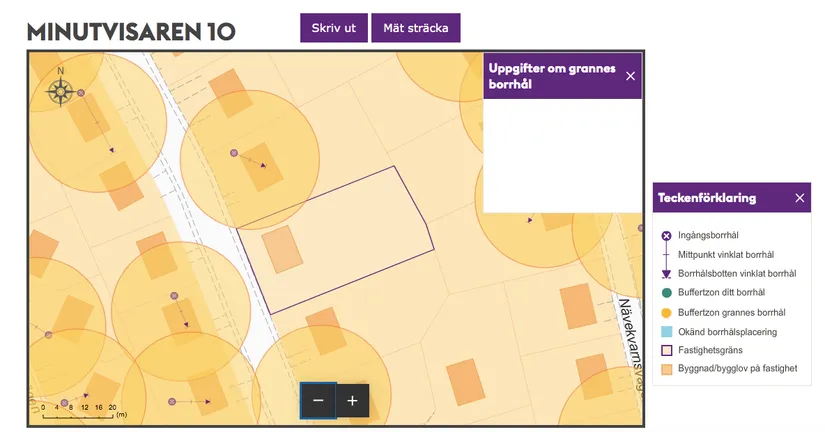
Task: Click the Mät sträcka button
Action: [x=416, y=28]
